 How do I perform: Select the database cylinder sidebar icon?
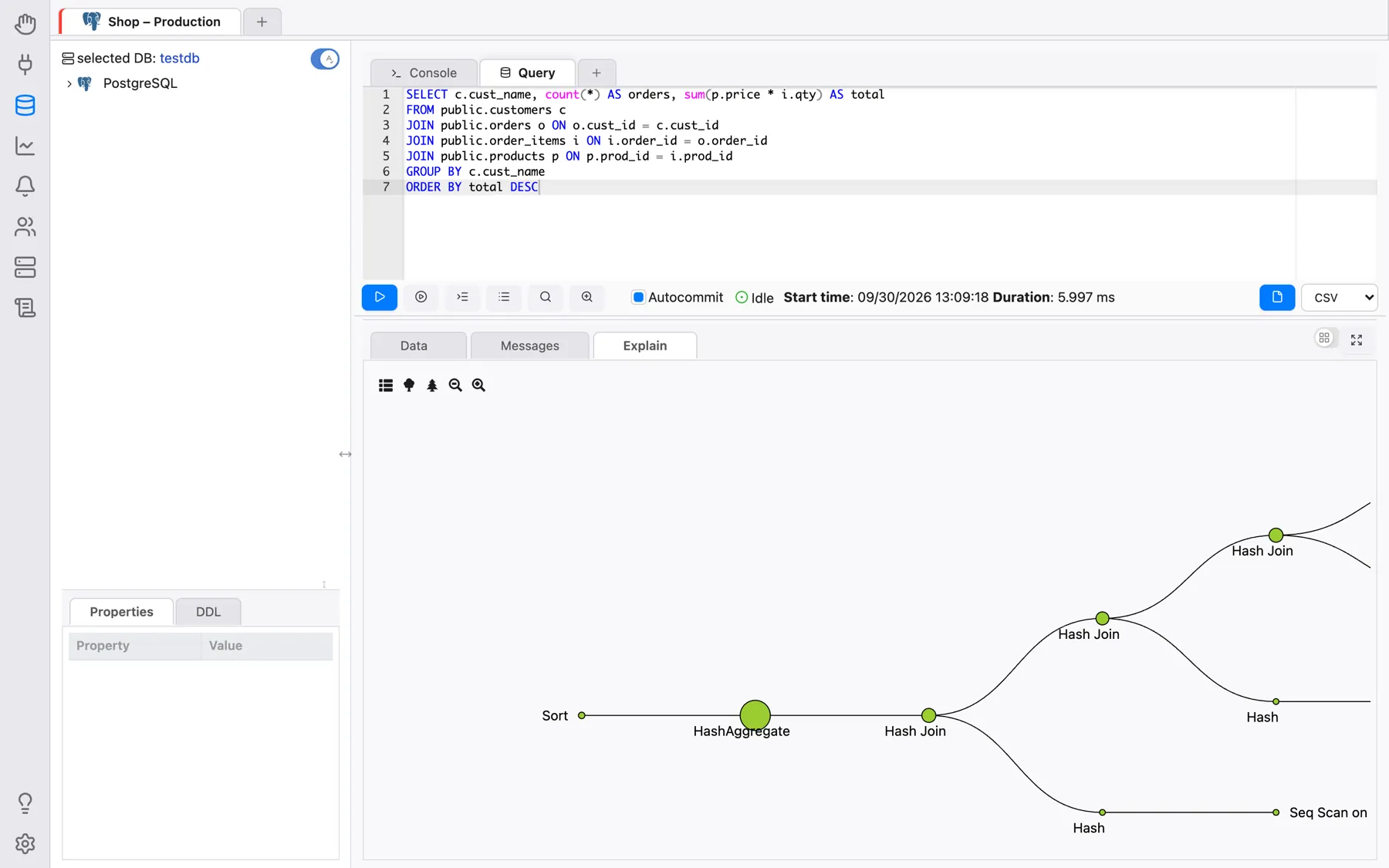coord(25,105)
